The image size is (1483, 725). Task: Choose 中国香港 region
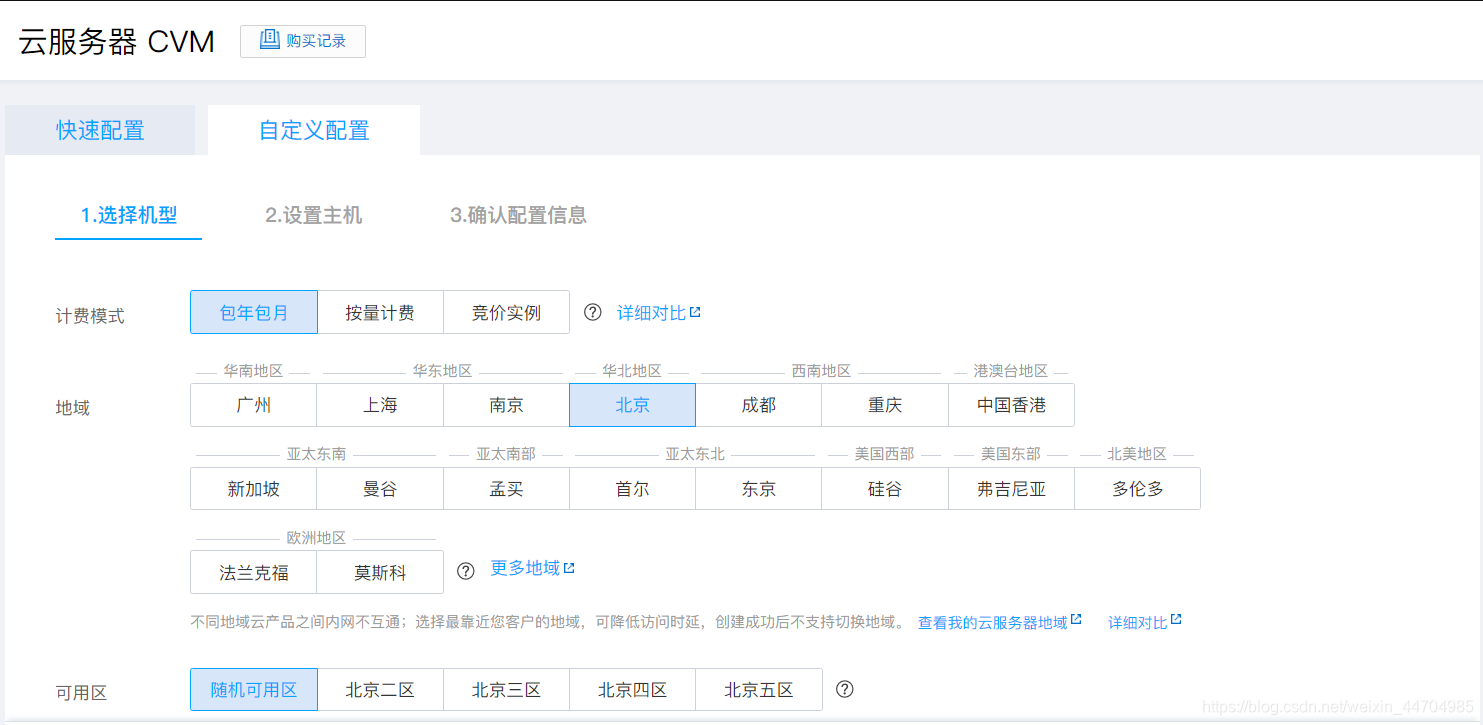1011,405
